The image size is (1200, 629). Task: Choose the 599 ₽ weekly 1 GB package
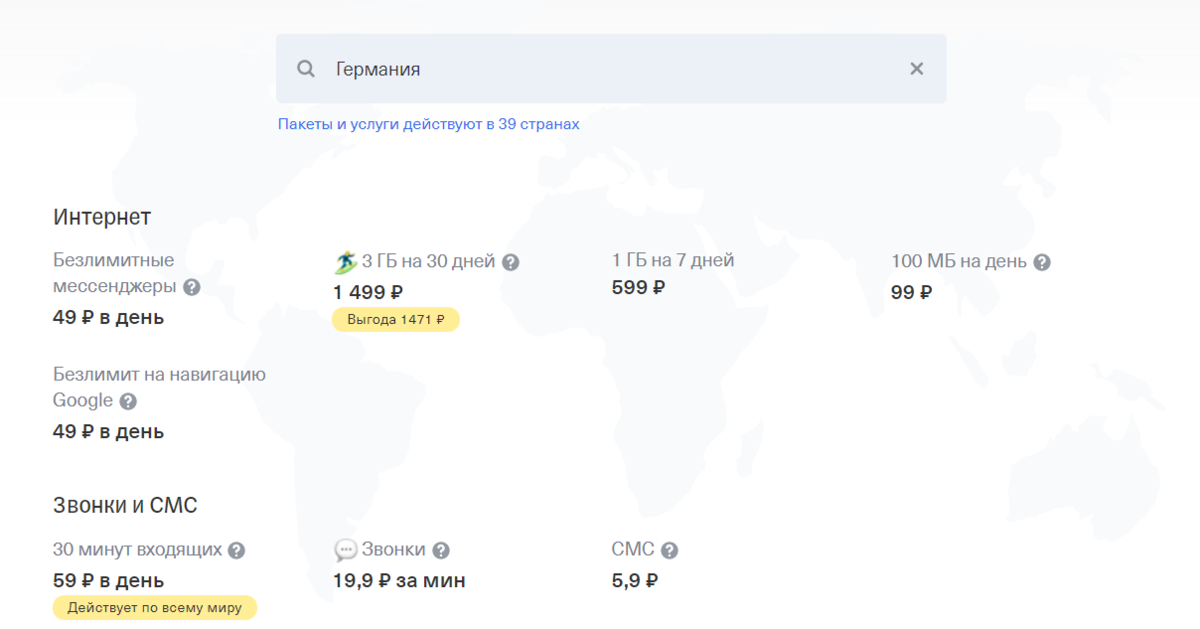pyautogui.click(x=637, y=288)
